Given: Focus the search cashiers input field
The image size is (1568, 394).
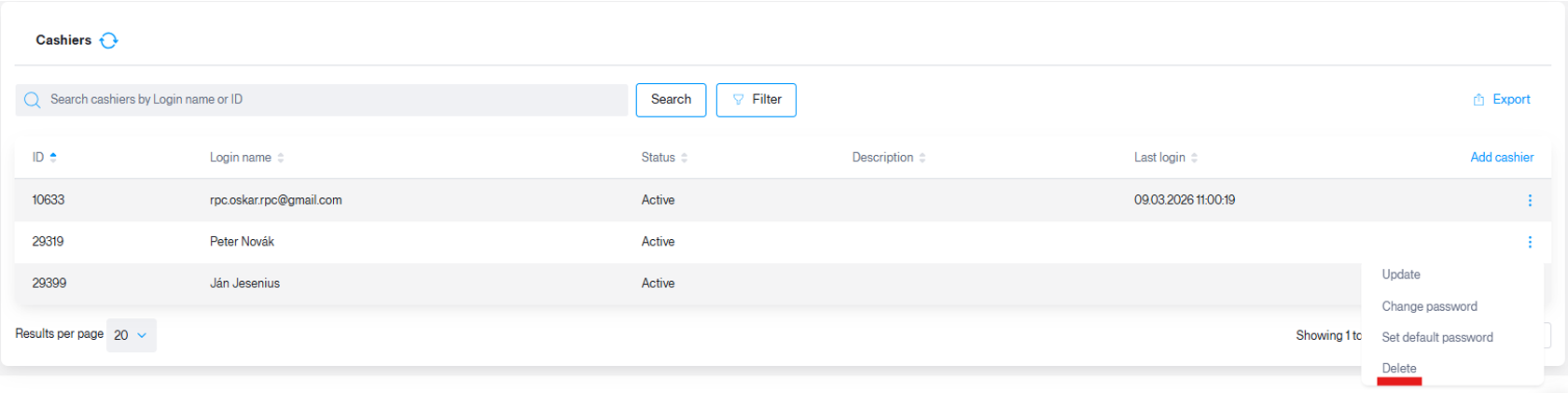Looking at the screenshot, I should point(322,100).
